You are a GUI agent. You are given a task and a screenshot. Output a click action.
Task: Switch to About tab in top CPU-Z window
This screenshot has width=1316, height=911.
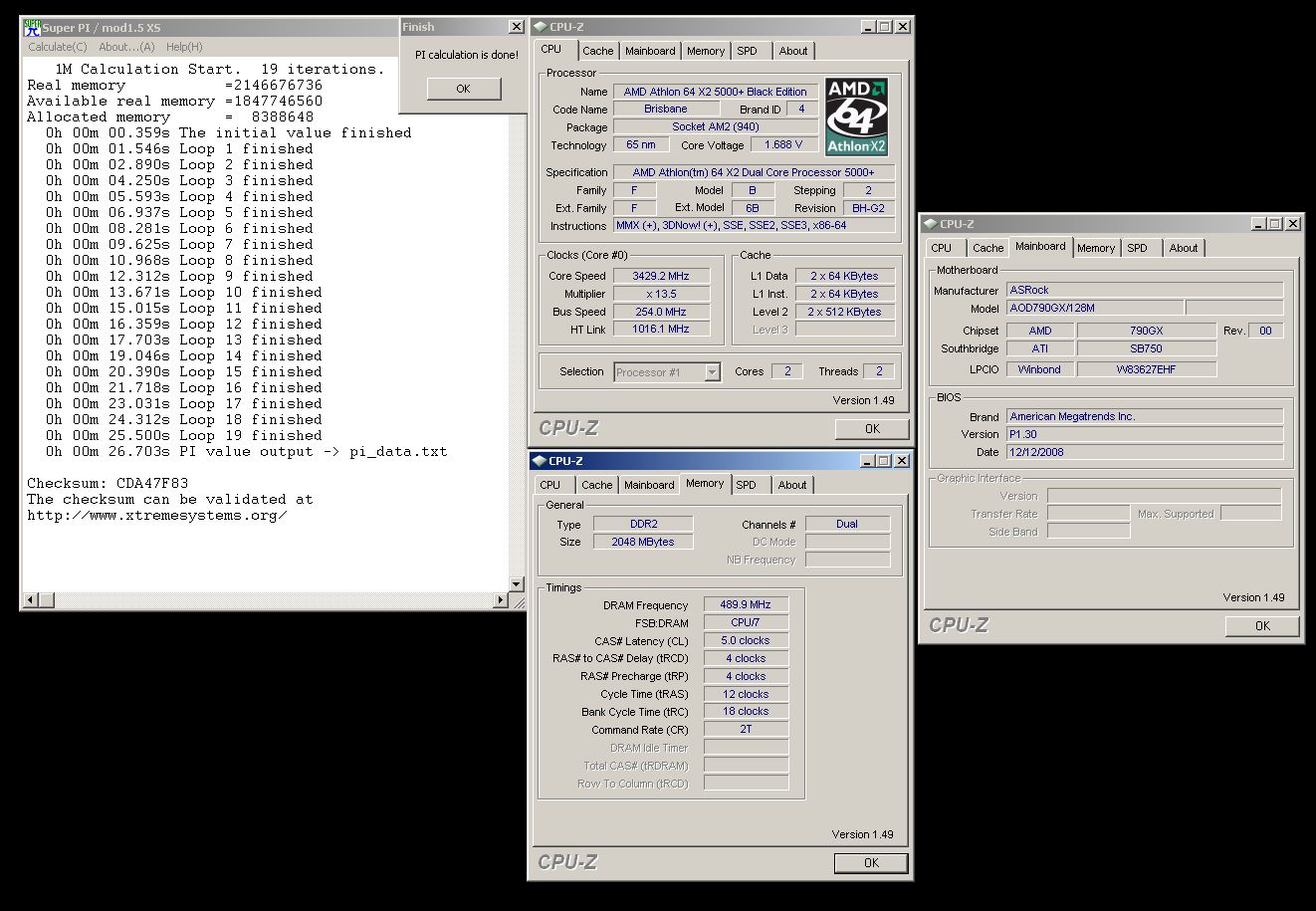tap(793, 51)
